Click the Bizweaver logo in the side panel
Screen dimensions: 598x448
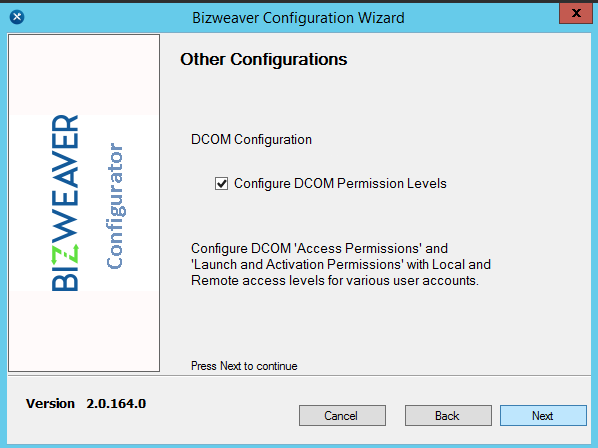(65, 203)
